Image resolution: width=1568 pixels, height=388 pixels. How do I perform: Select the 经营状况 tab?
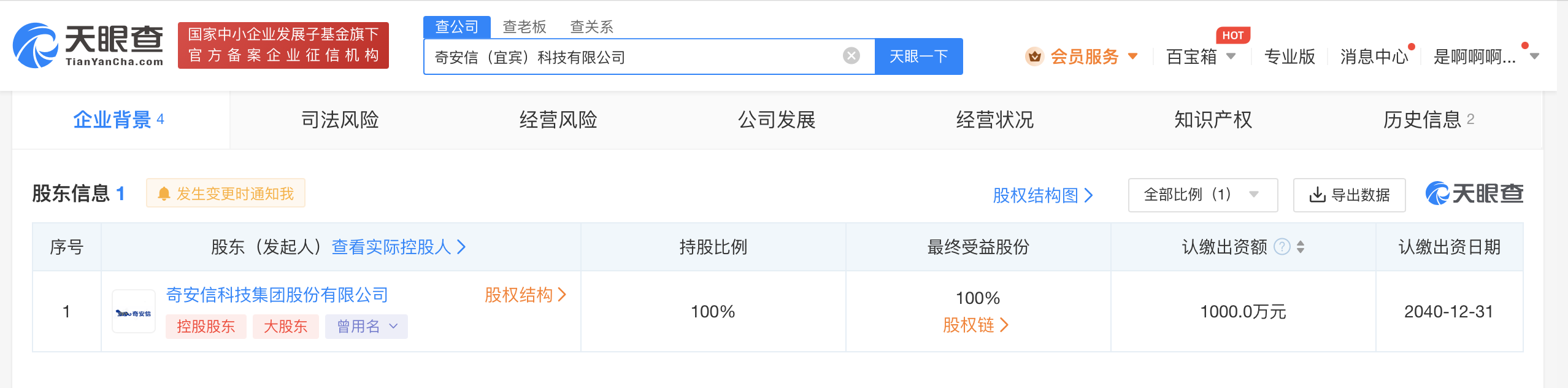click(x=995, y=120)
